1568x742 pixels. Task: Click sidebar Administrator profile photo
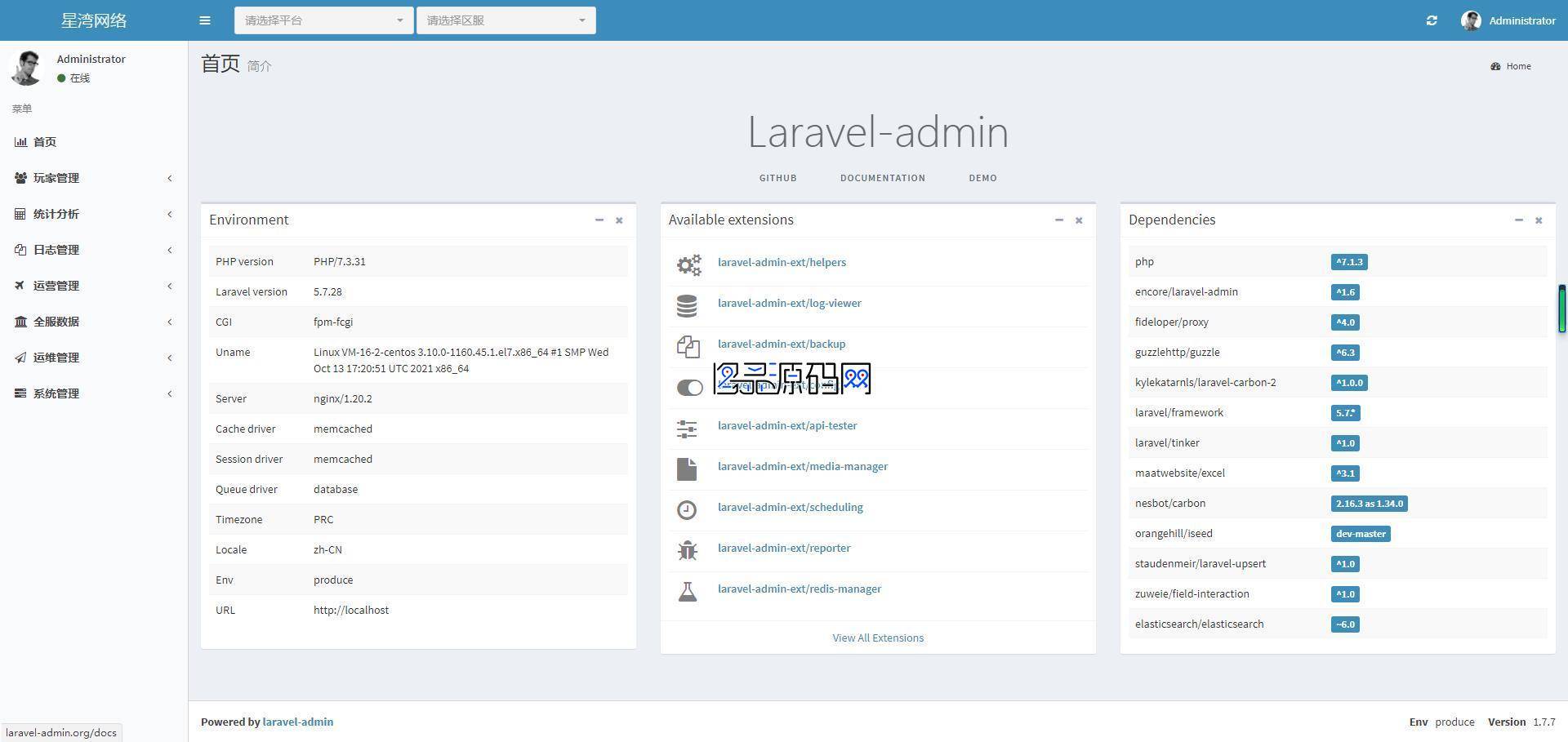(x=27, y=68)
